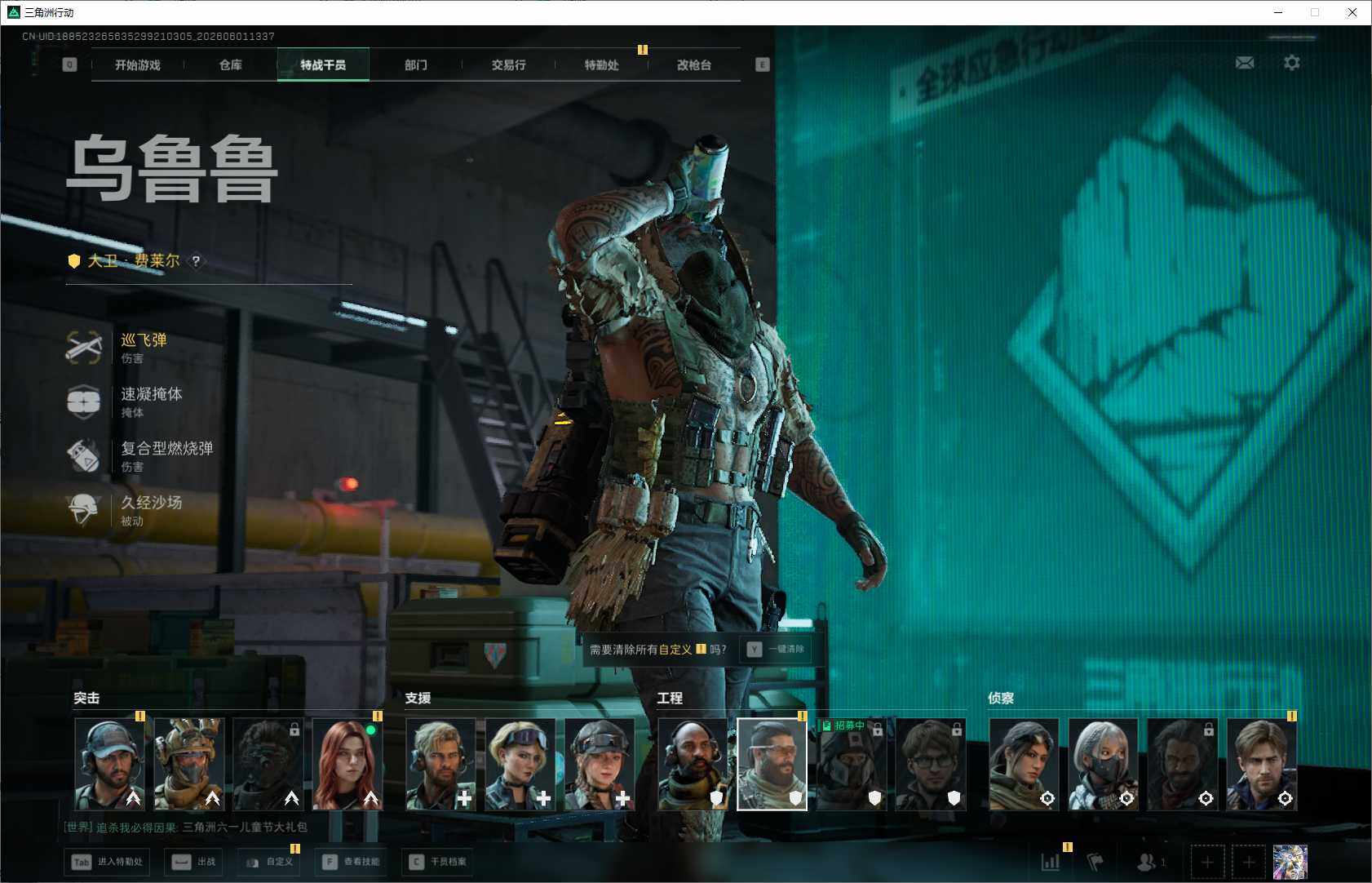Click the 招募中 recruiting label
This screenshot has height=883, width=1372.
[843, 725]
